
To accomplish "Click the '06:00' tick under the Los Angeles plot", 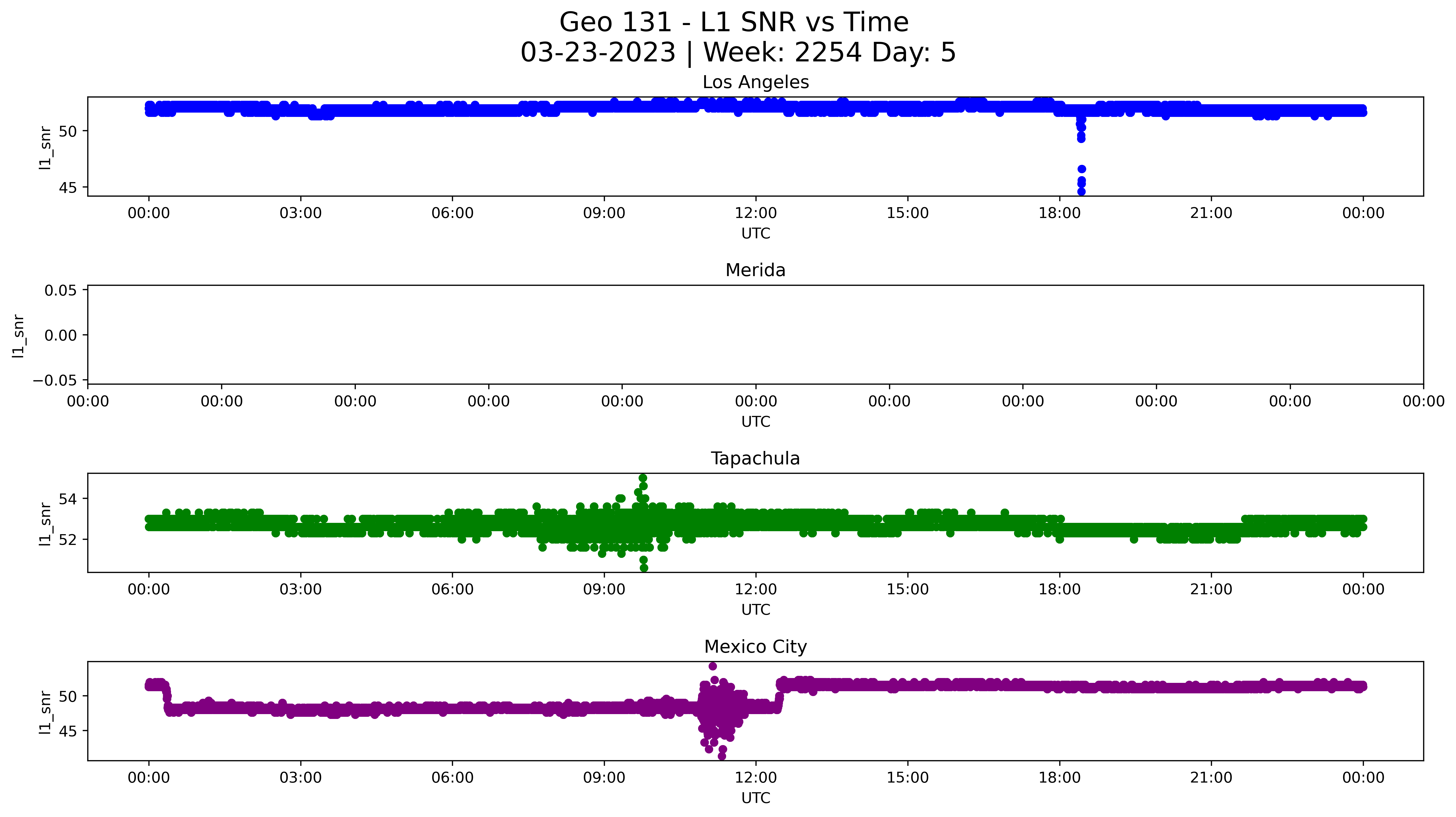I will 452,214.
